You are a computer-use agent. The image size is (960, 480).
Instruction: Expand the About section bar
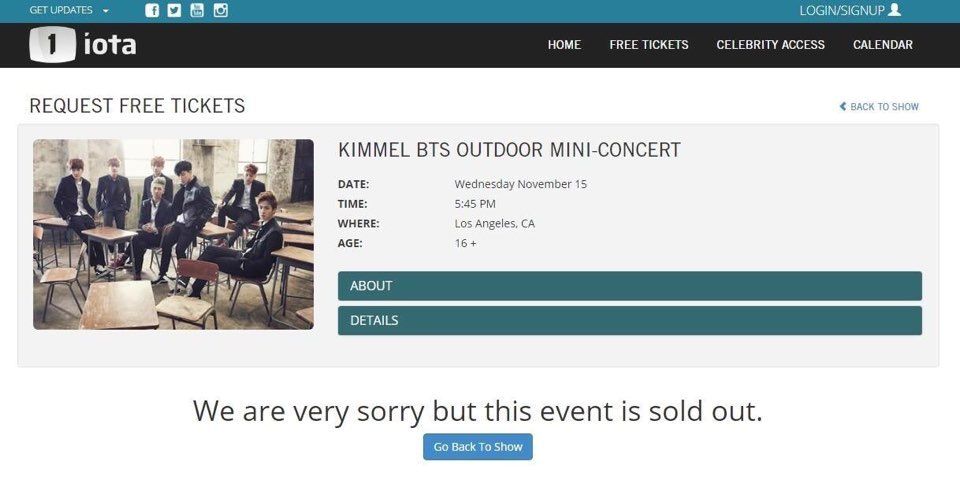point(629,286)
